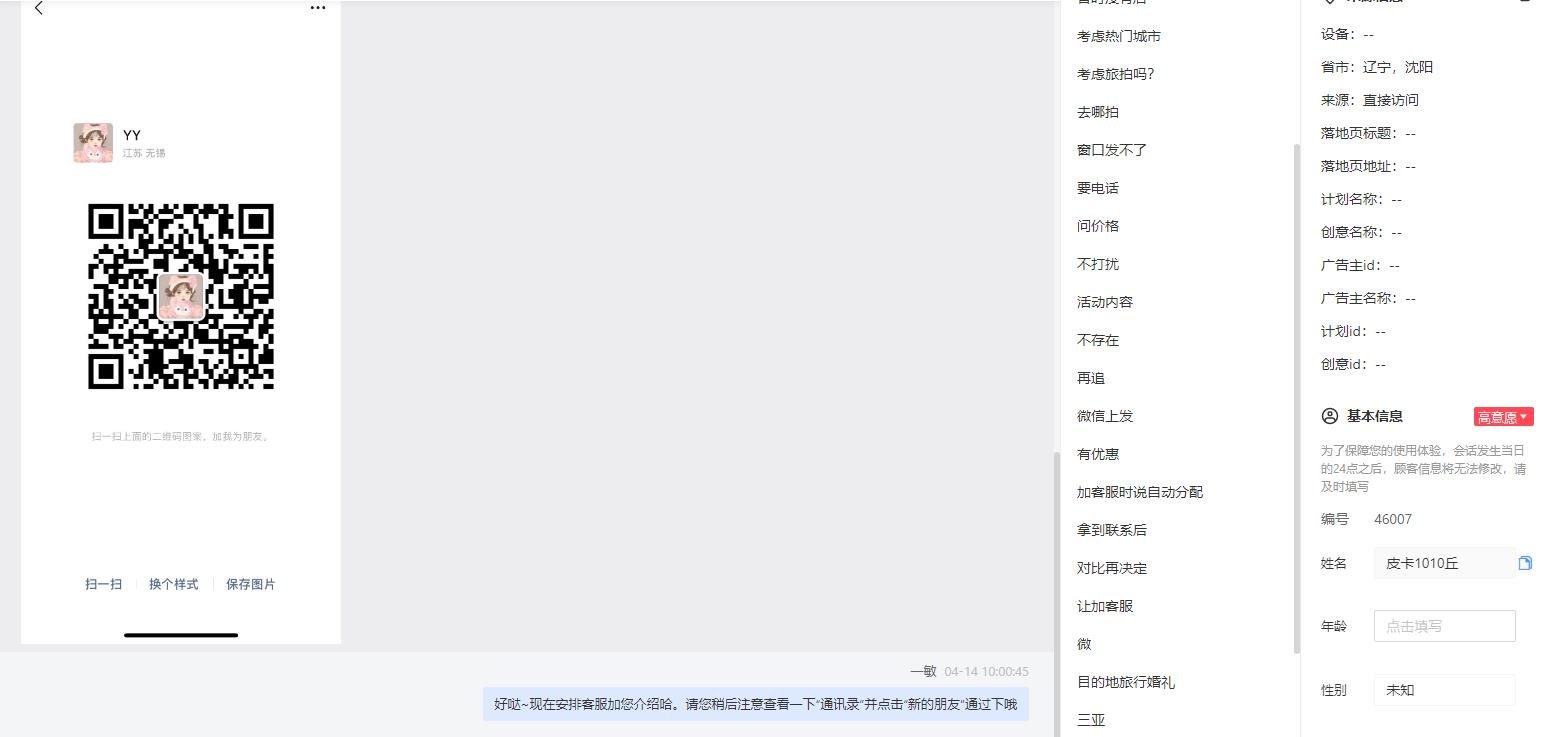Click the timestamp 04-14 10:00:45
The image size is (1553, 737).
(986, 672)
